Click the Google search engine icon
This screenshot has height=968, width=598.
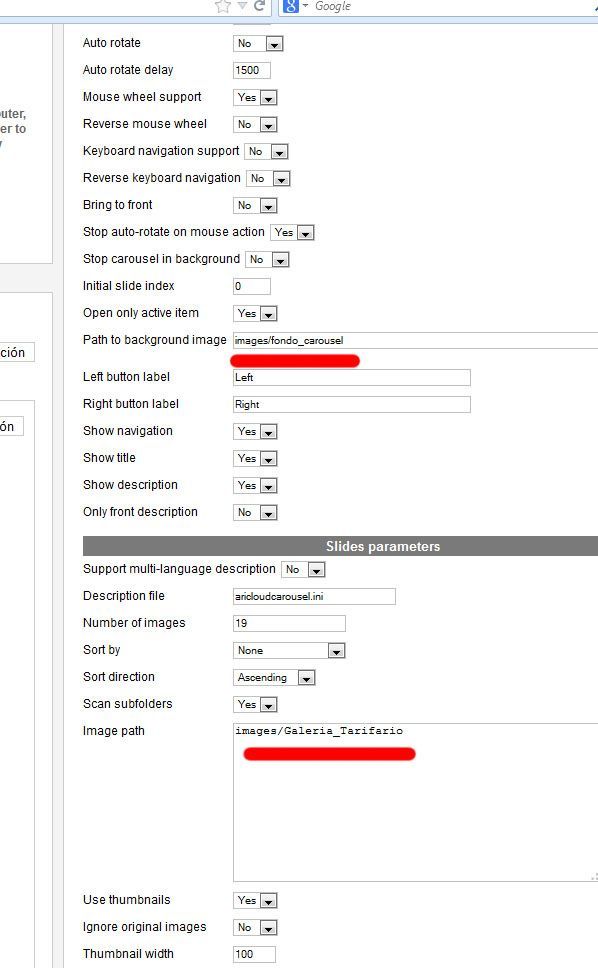(290, 6)
